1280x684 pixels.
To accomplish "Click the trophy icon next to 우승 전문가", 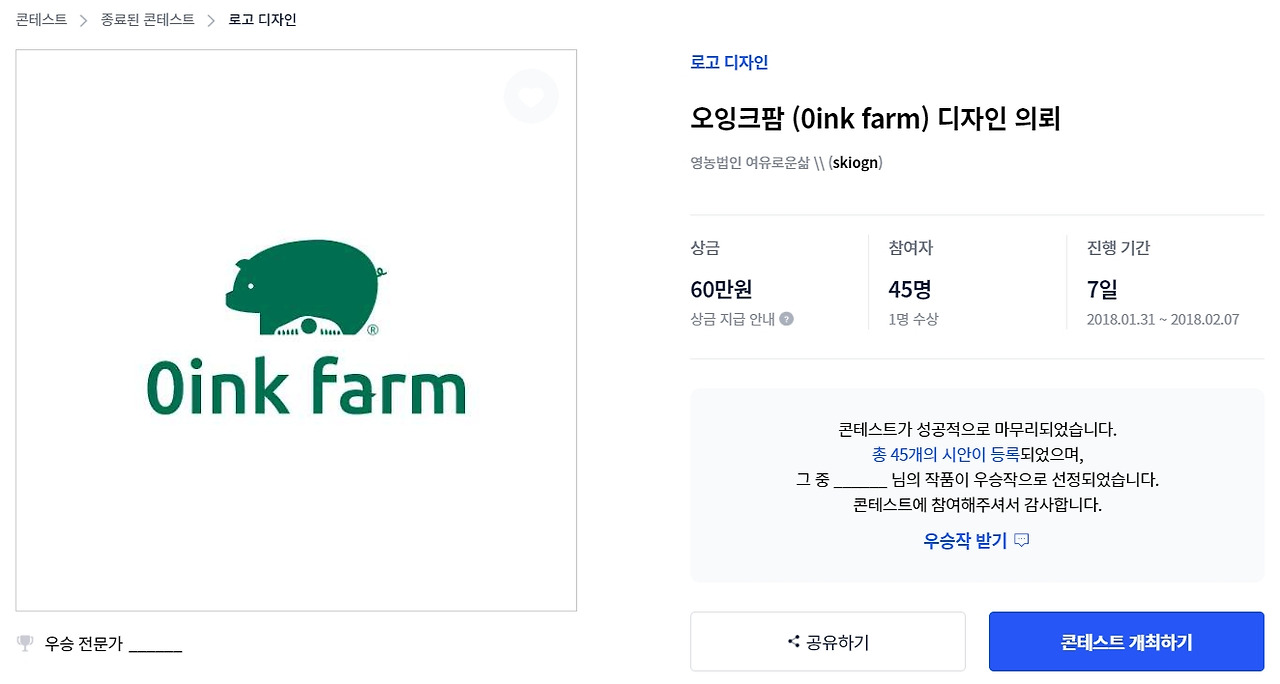I will click(x=26, y=643).
